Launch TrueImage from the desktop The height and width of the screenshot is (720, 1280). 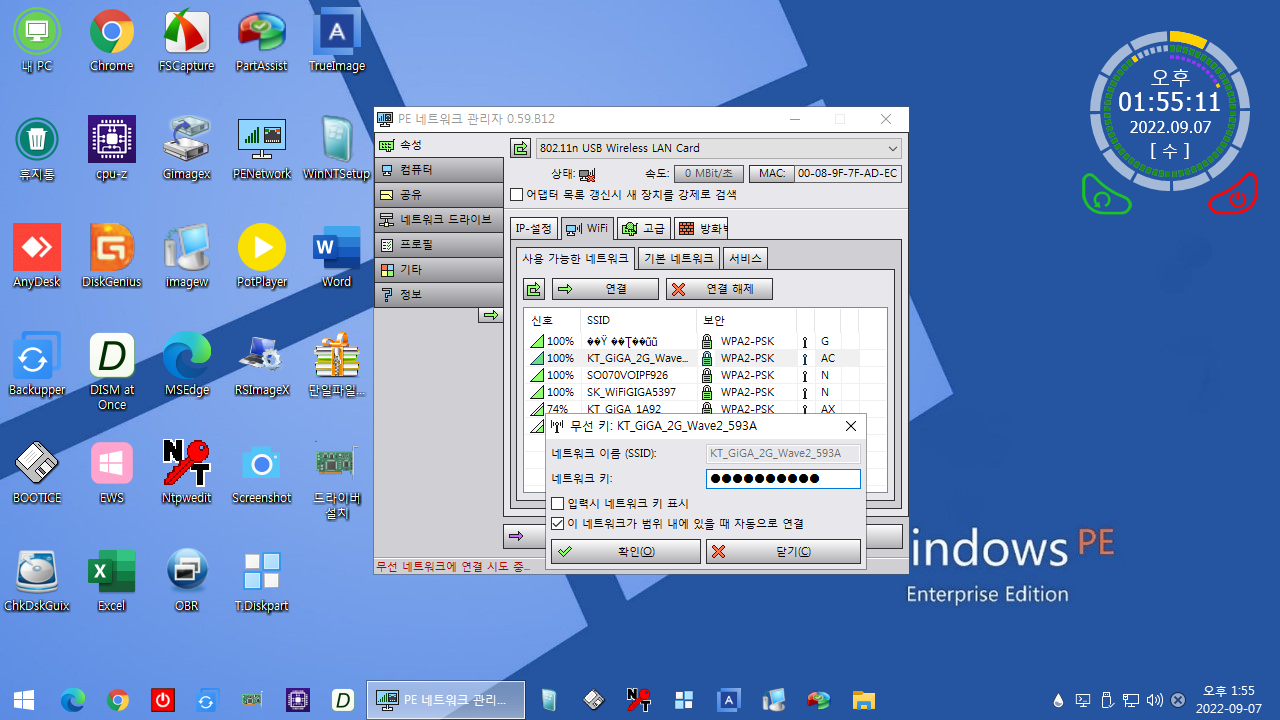(x=337, y=41)
